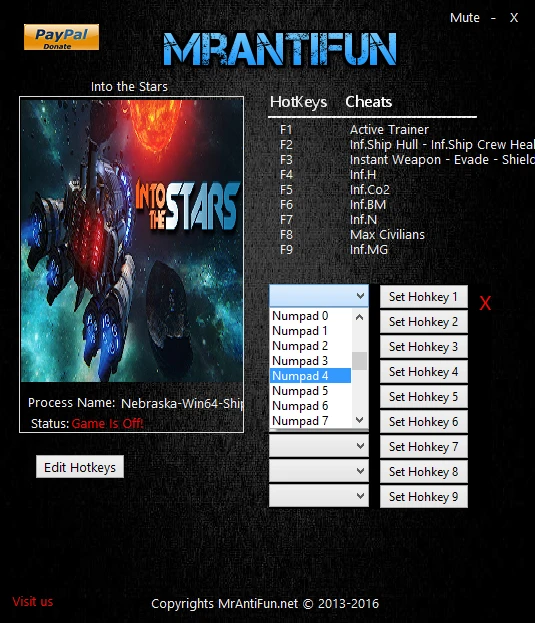Pick Numpad 5 from the list

click(x=310, y=391)
